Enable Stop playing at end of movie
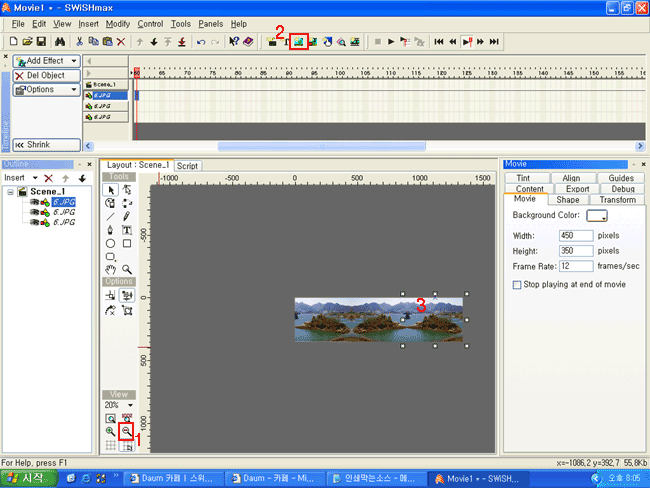This screenshot has height=488, width=650. click(x=517, y=285)
